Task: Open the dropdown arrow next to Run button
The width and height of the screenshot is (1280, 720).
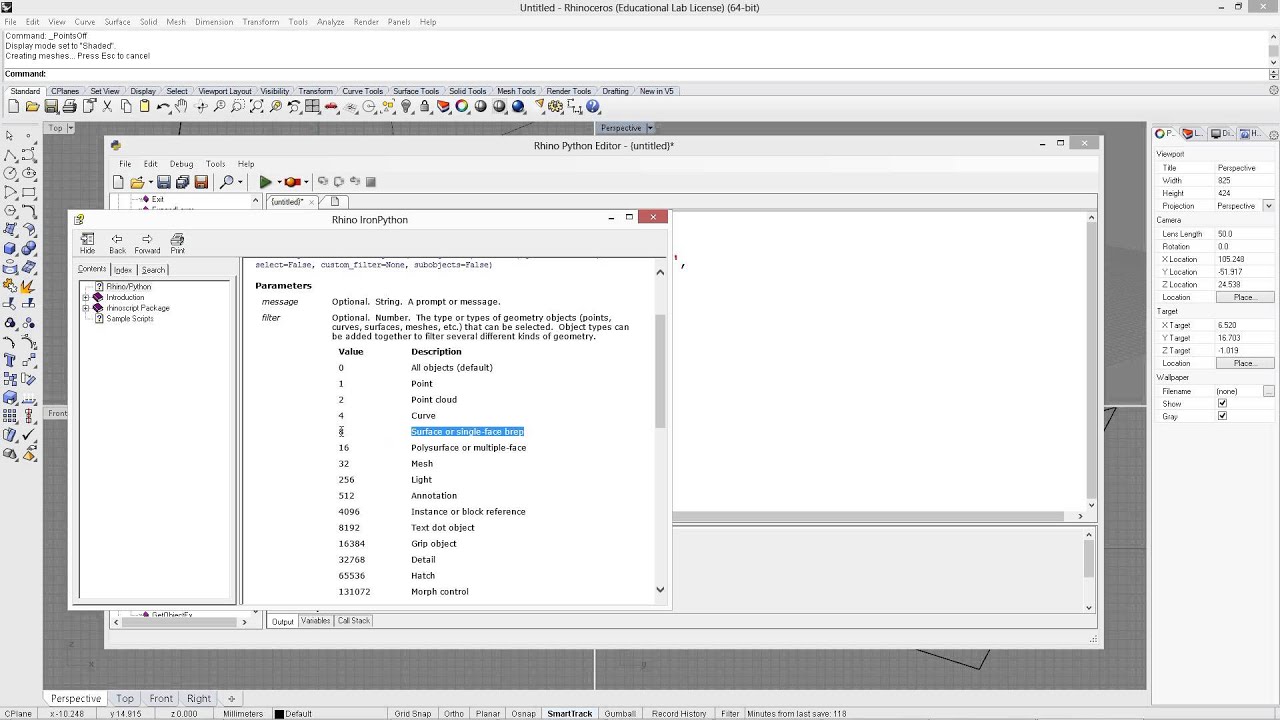Action: tap(279, 182)
